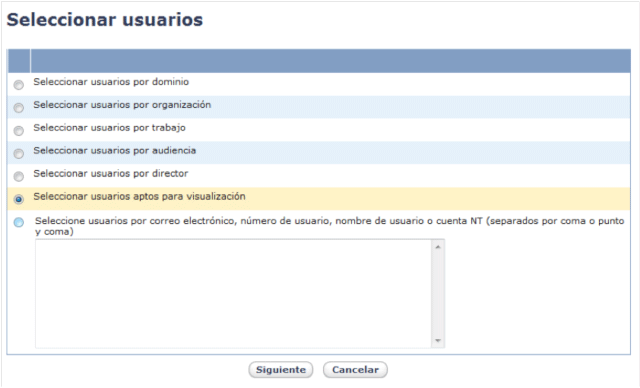Viewport: 640px width, 388px height.
Task: Click the text area scroll up arrow
Action: click(438, 247)
